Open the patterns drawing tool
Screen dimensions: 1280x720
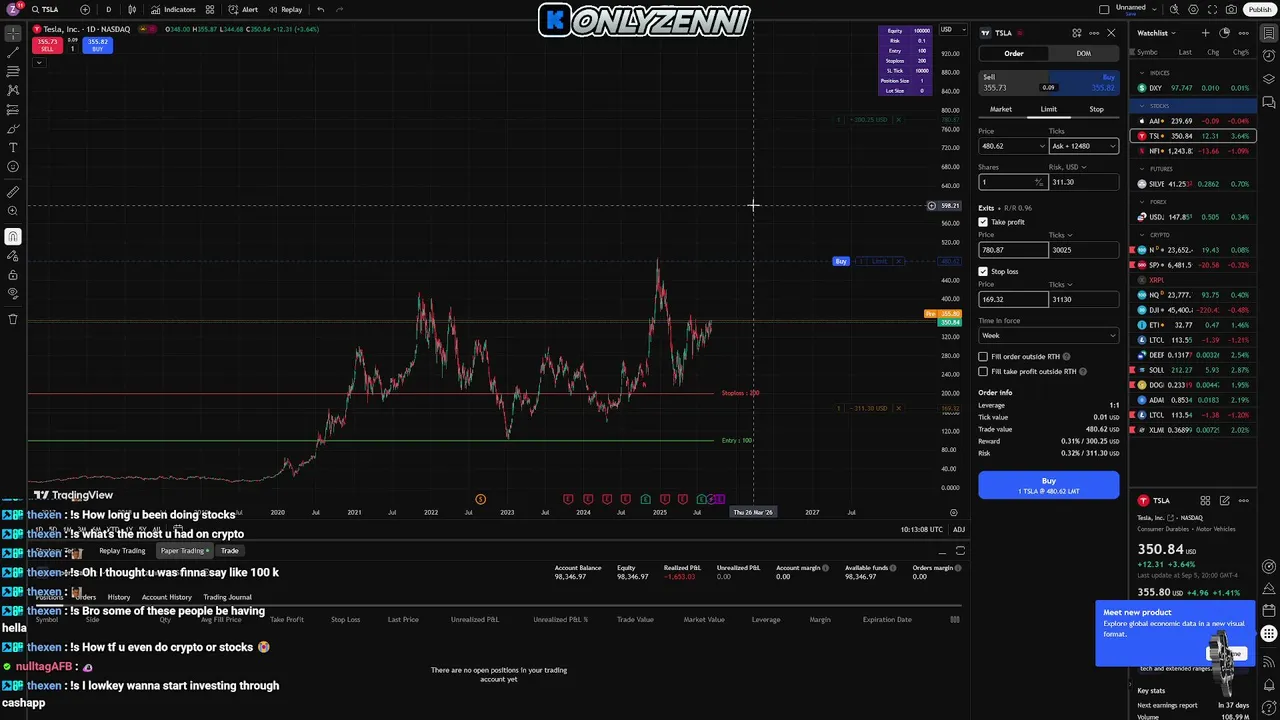(x=13, y=91)
